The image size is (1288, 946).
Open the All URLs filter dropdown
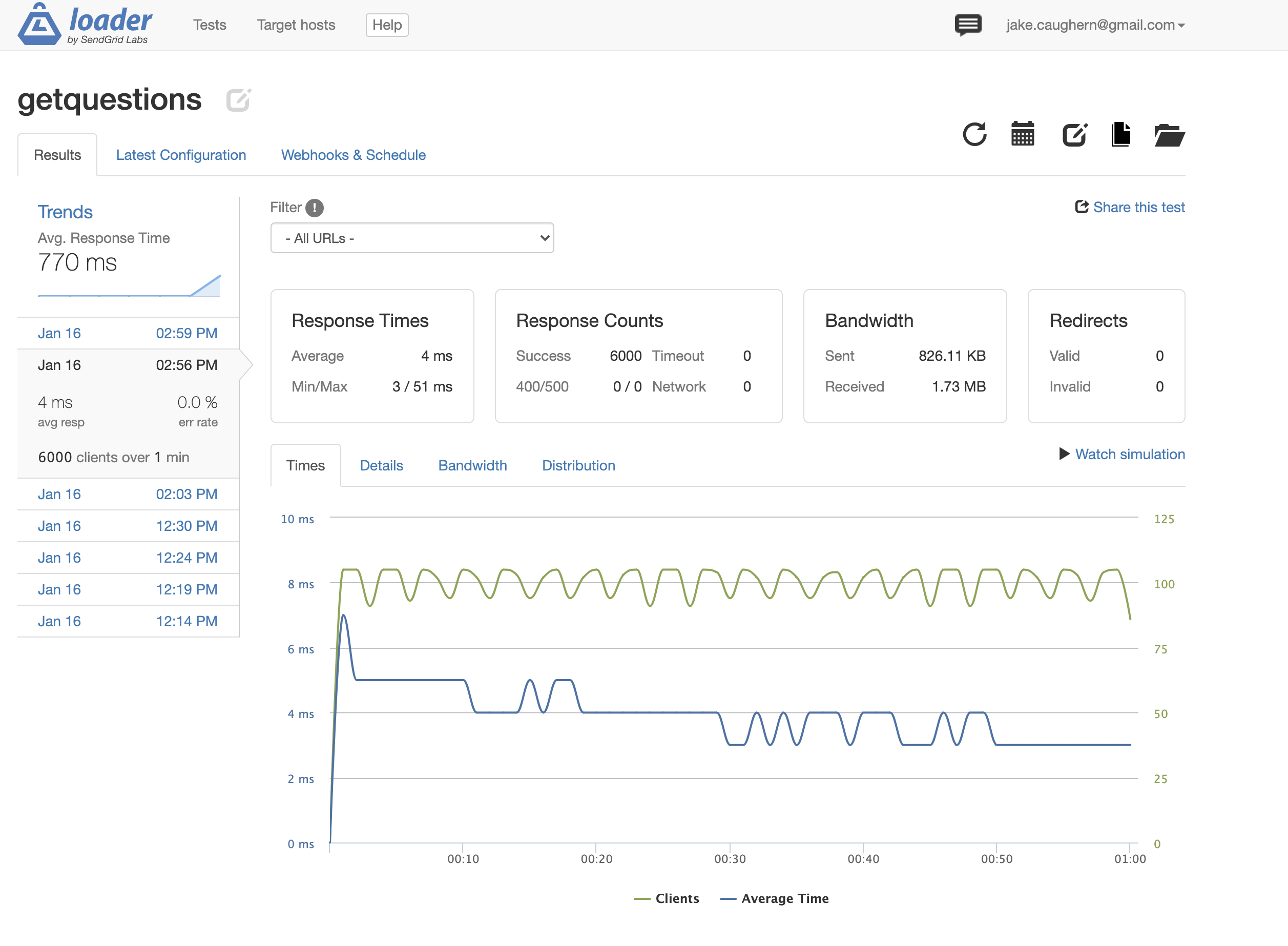click(x=412, y=238)
